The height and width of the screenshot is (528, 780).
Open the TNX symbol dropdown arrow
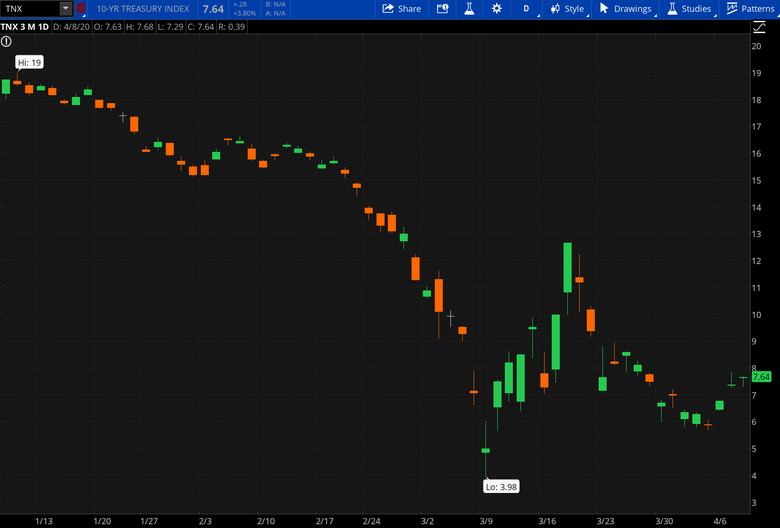tap(66, 8)
